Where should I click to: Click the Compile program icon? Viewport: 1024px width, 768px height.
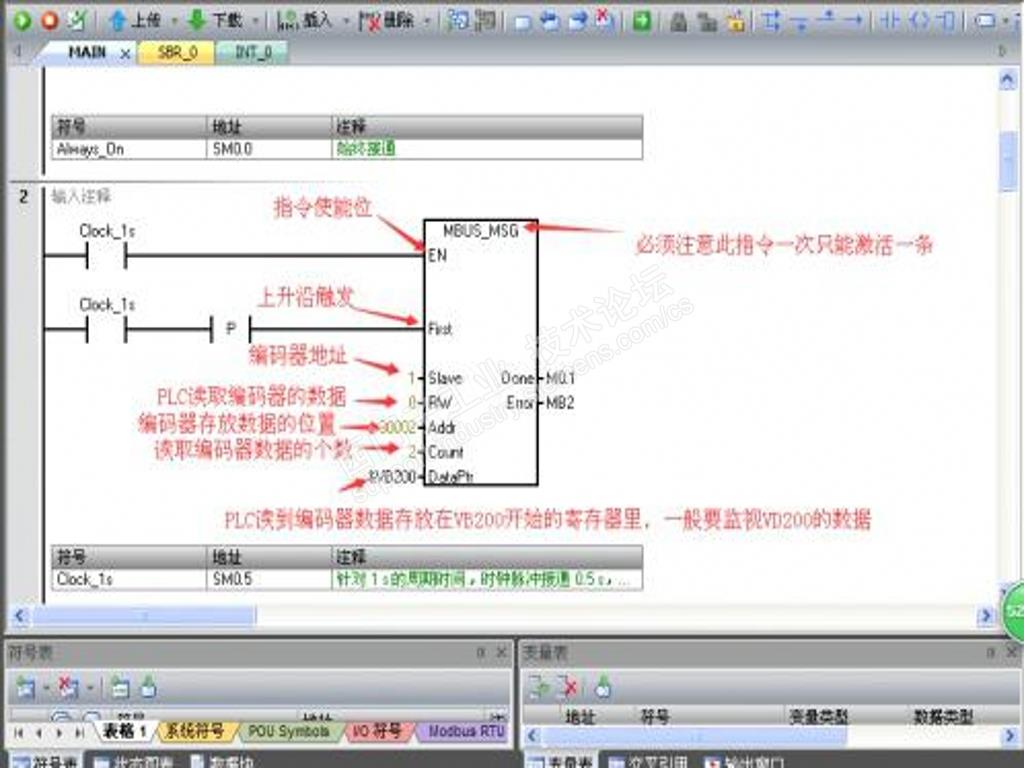pyautogui.click(x=77, y=21)
